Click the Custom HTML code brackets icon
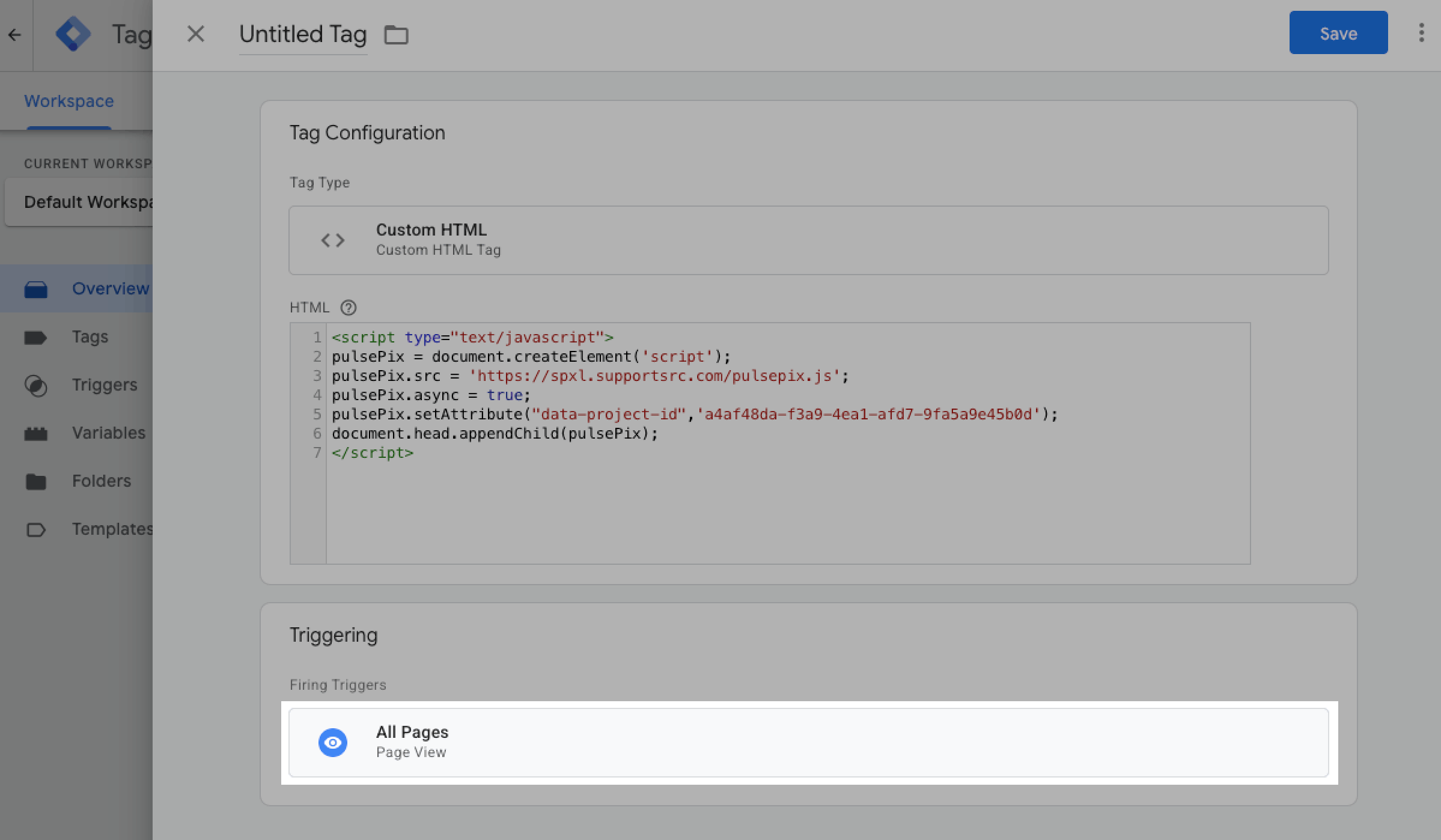1441x840 pixels. coord(332,240)
